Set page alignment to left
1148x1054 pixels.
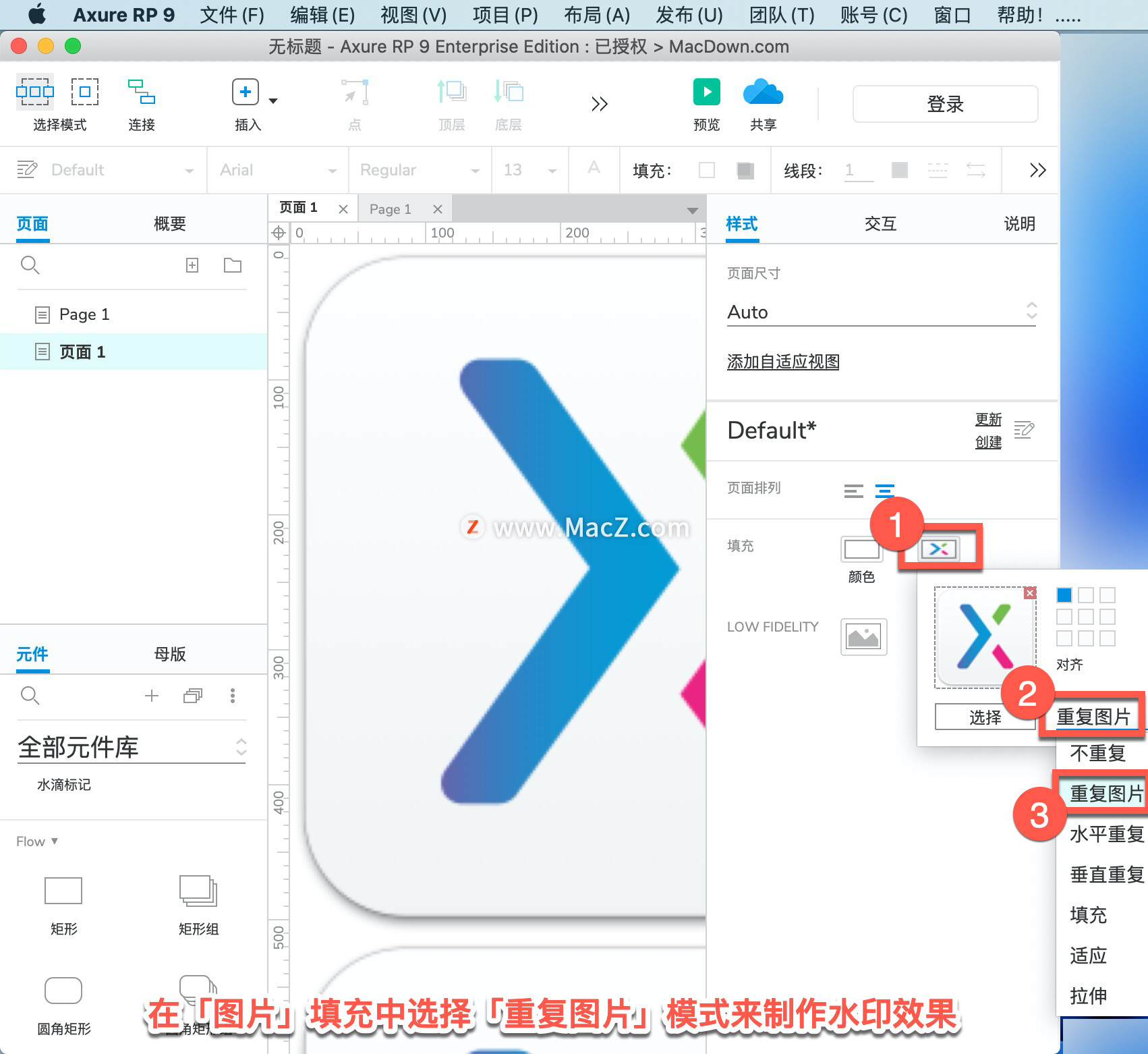point(853,491)
